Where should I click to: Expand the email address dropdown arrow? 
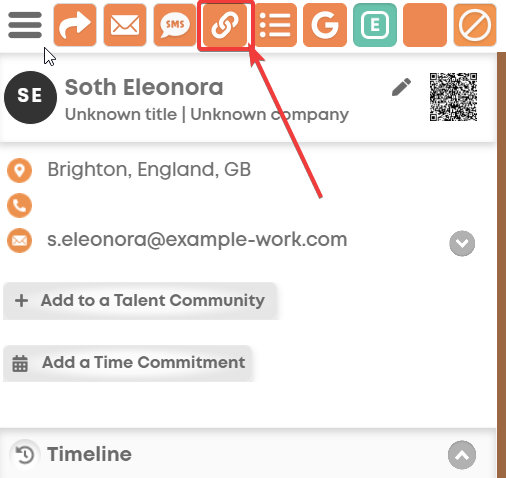click(x=462, y=243)
